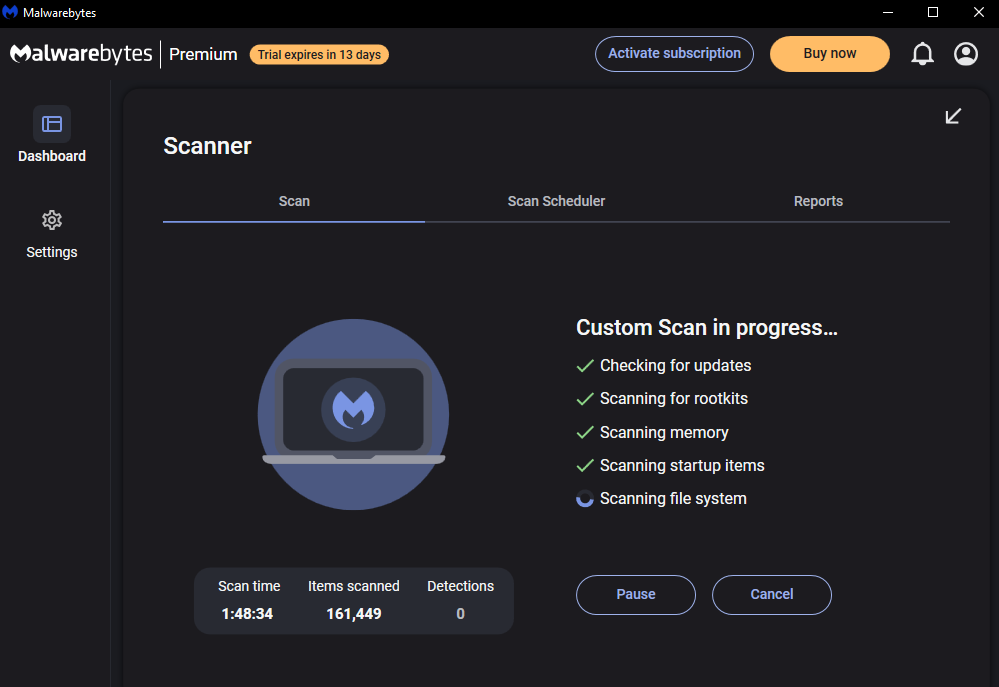This screenshot has height=687, width=999.
Task: Click the Scanning for rootkits checkmark
Action: point(585,399)
